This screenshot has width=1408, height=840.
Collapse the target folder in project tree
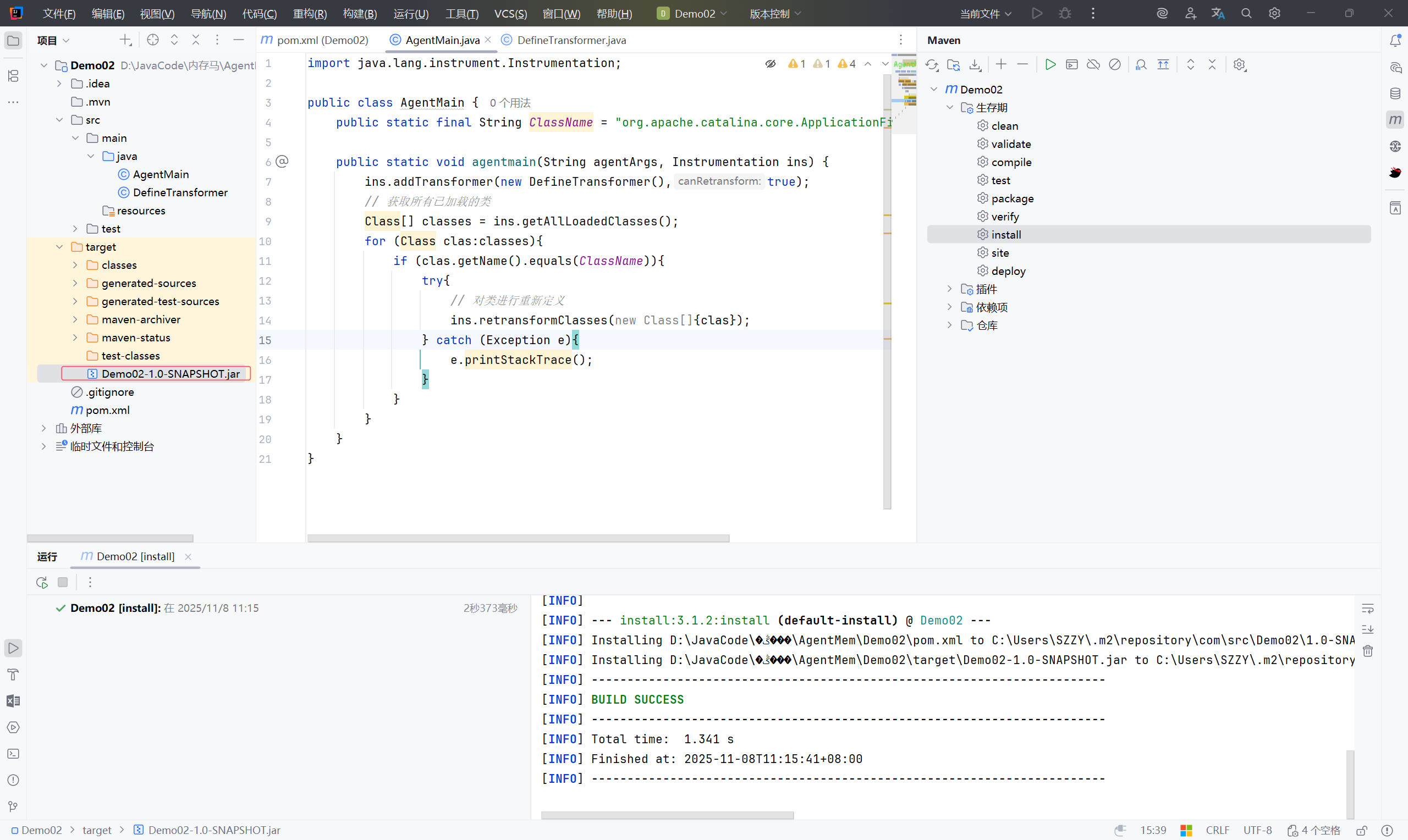[x=59, y=247]
